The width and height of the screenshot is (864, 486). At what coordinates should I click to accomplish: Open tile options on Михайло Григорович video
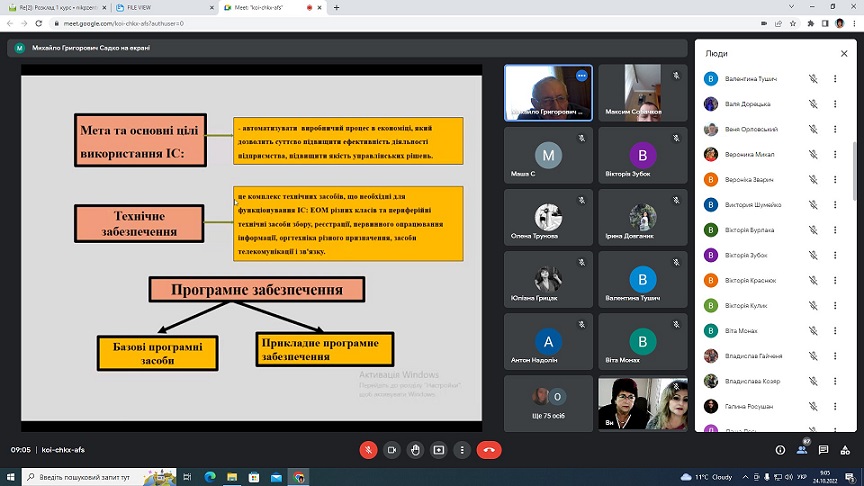[x=581, y=76]
